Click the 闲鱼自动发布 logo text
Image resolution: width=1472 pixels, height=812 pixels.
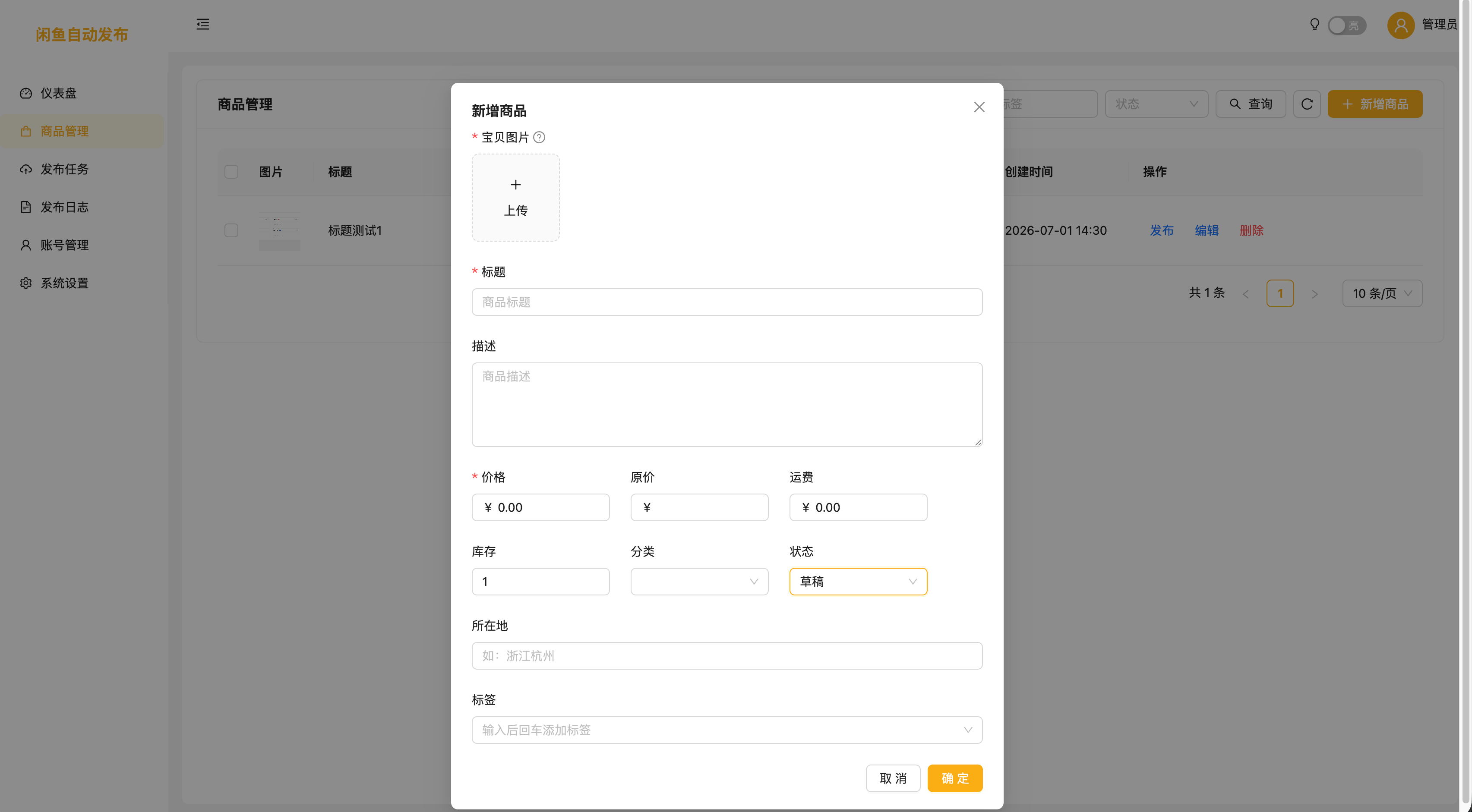click(82, 34)
